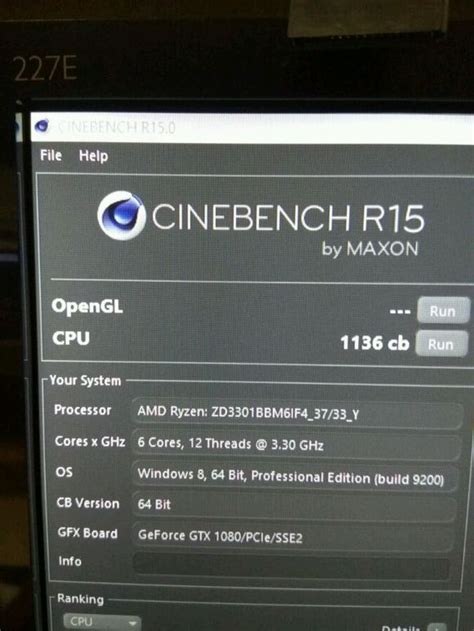Click the Cinebench icon in the title bar
Viewport: 474px width, 631px height.
click(42, 126)
